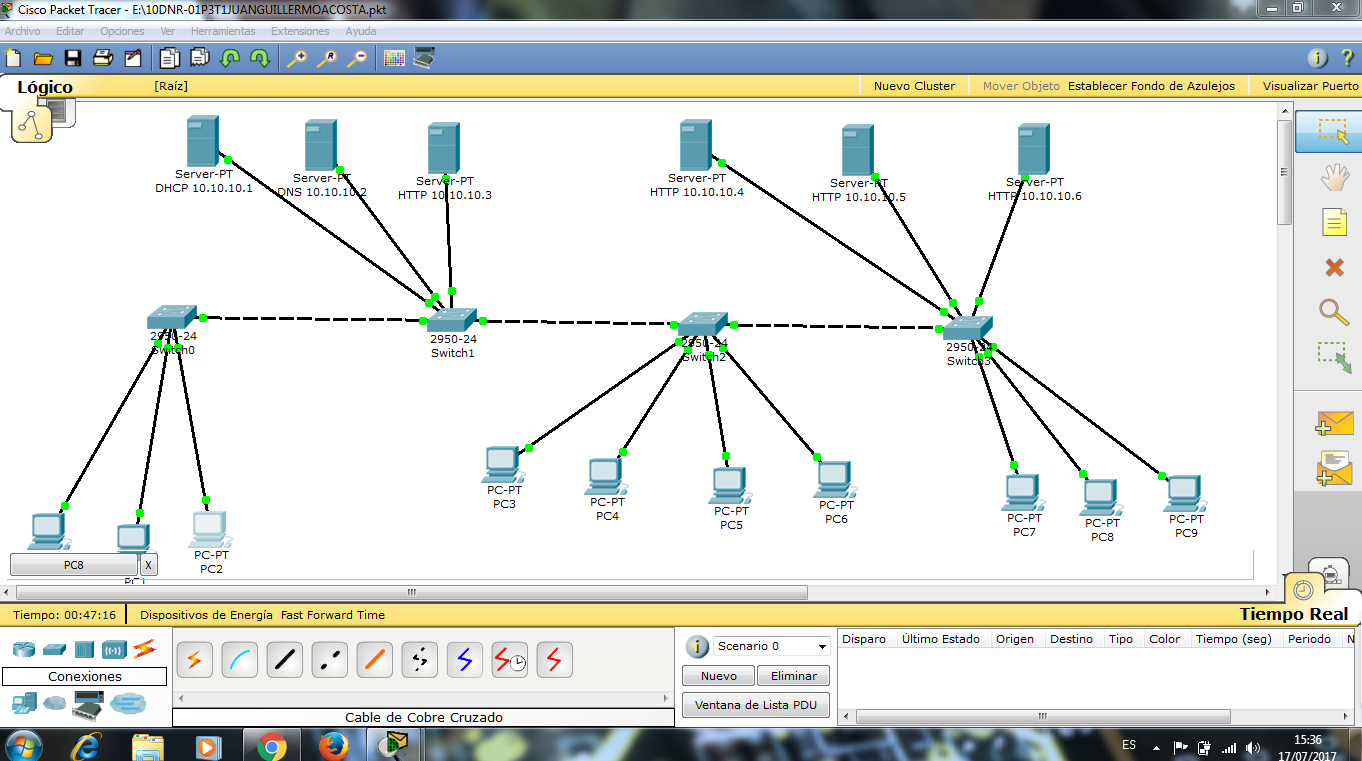Switch to the Lógico tab
1362x761 pixels.
click(x=43, y=87)
